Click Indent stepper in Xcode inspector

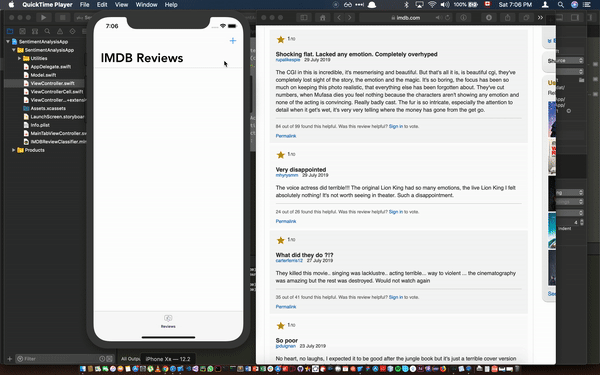[582, 222]
